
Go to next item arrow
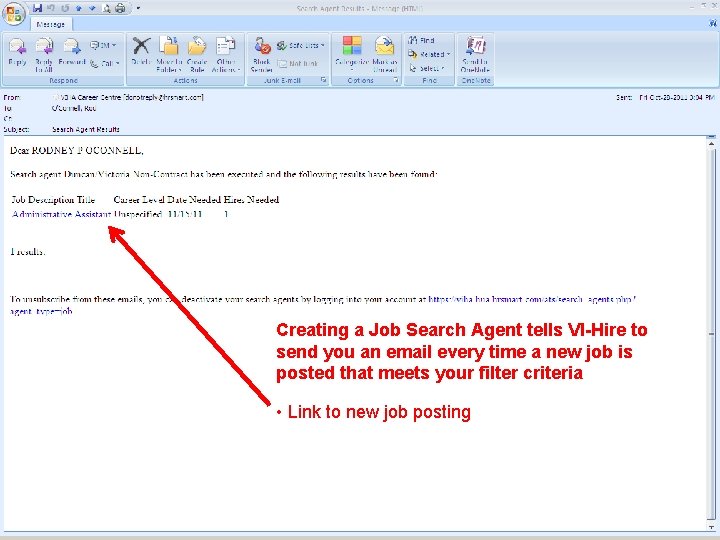click(92, 8)
